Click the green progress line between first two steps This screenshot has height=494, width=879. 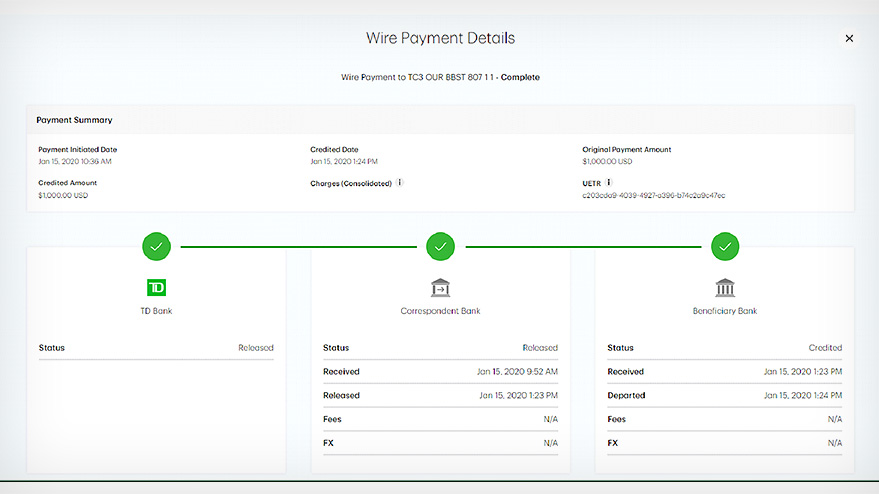(x=298, y=245)
